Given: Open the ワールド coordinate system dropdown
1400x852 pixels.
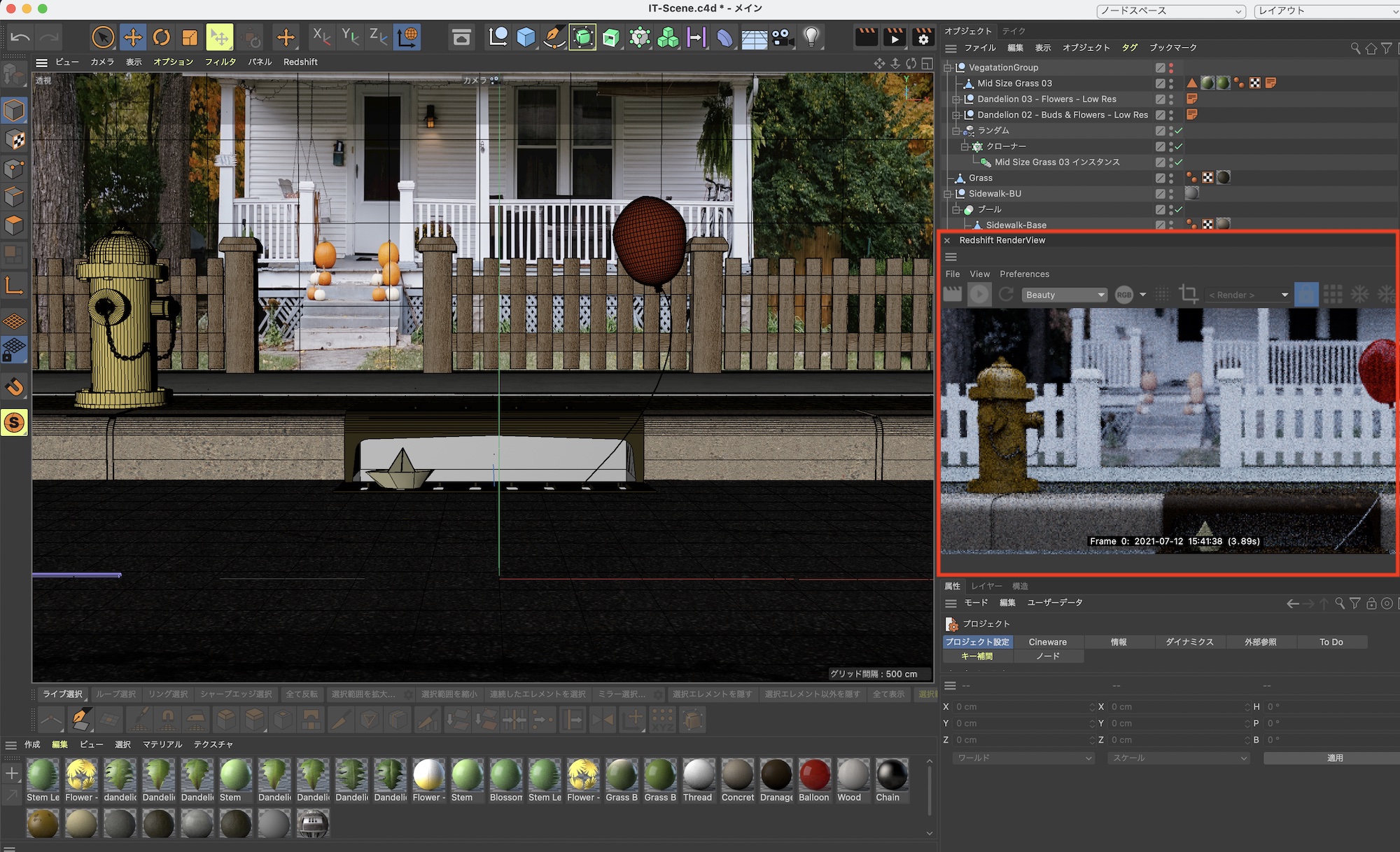Looking at the screenshot, I should coord(1023,758).
